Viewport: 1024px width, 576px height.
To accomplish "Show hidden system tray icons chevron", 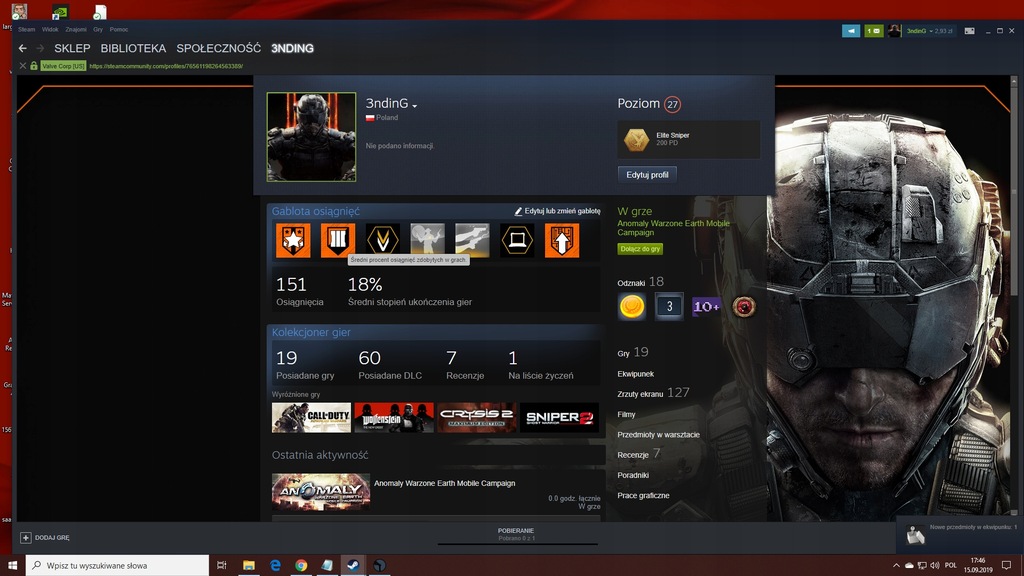I will [896, 565].
